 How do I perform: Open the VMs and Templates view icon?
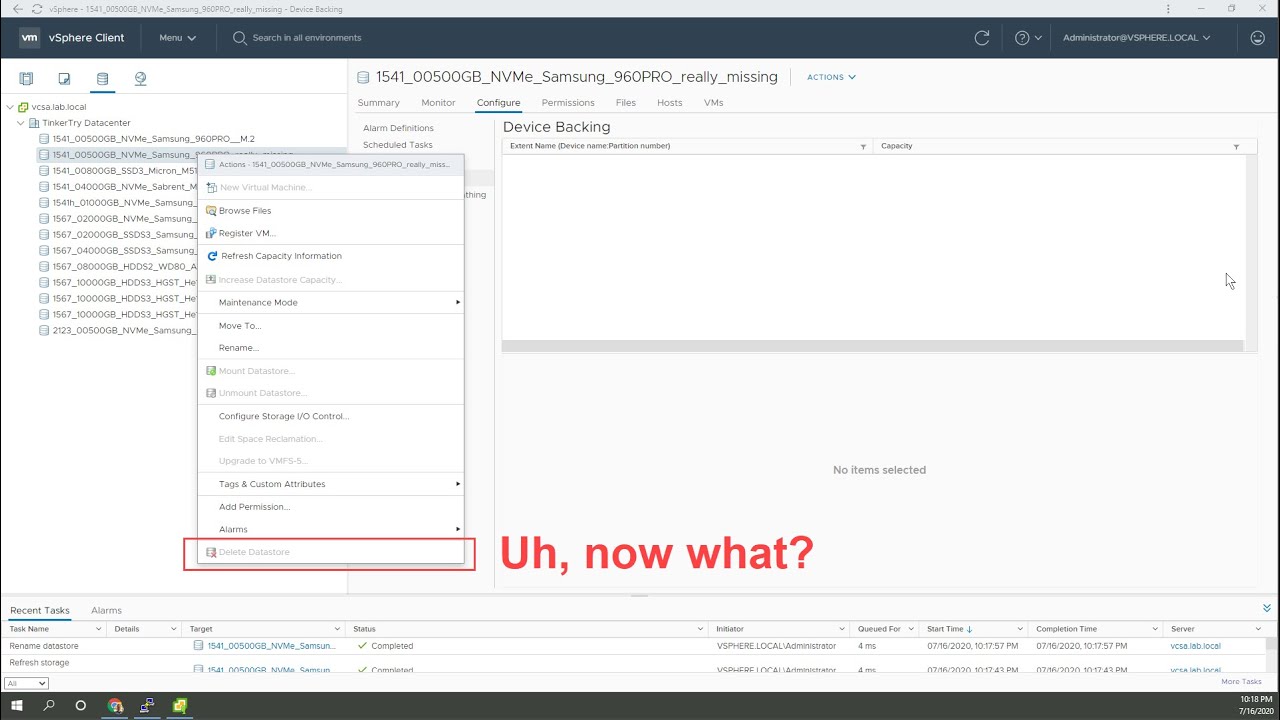(64, 78)
